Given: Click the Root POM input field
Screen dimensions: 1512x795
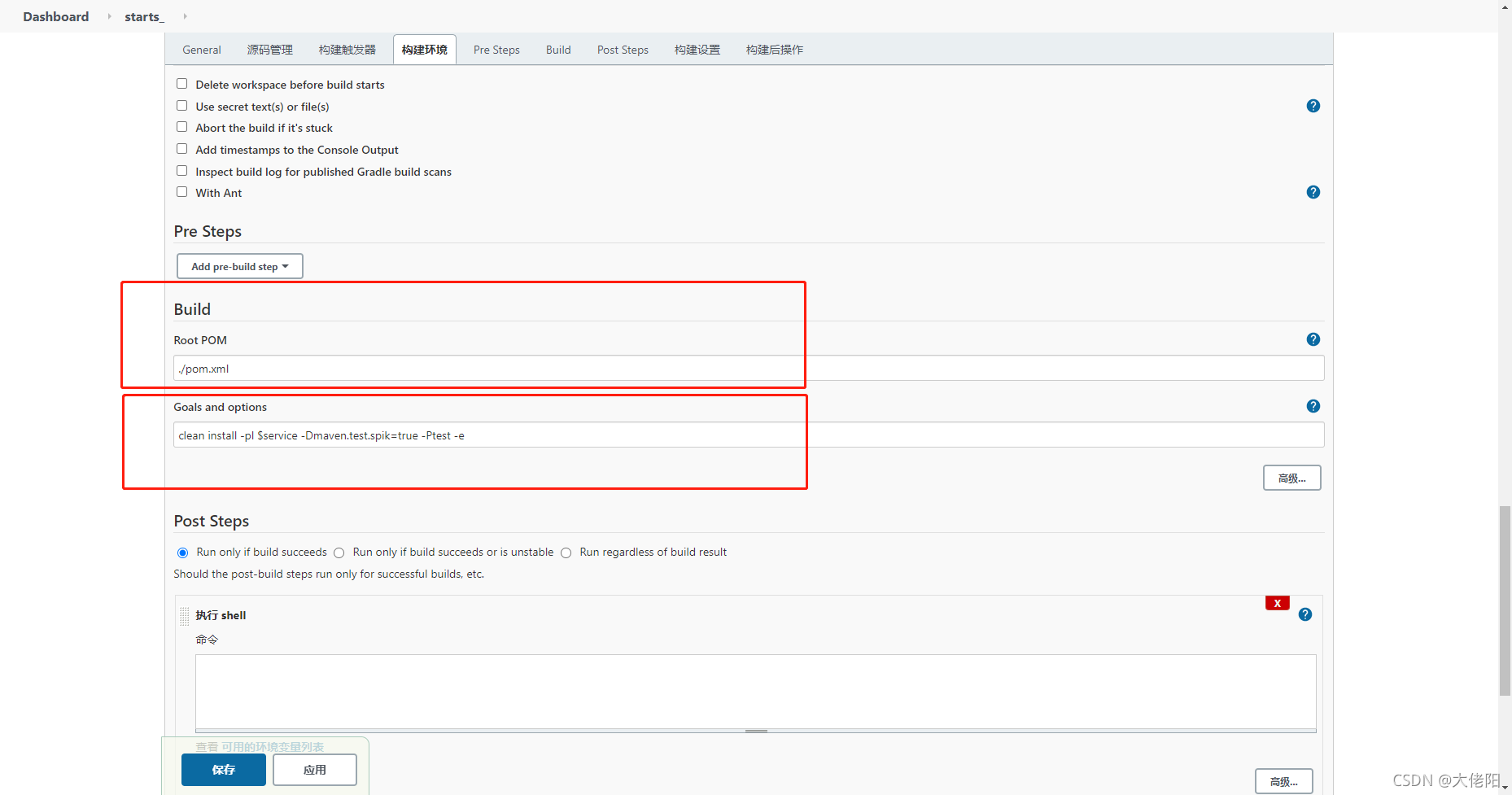Looking at the screenshot, I should click(x=749, y=368).
